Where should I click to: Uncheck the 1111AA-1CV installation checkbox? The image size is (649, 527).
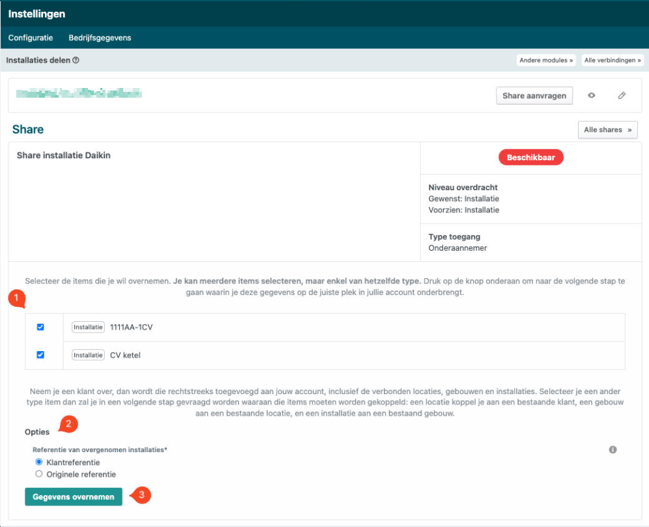(40, 327)
